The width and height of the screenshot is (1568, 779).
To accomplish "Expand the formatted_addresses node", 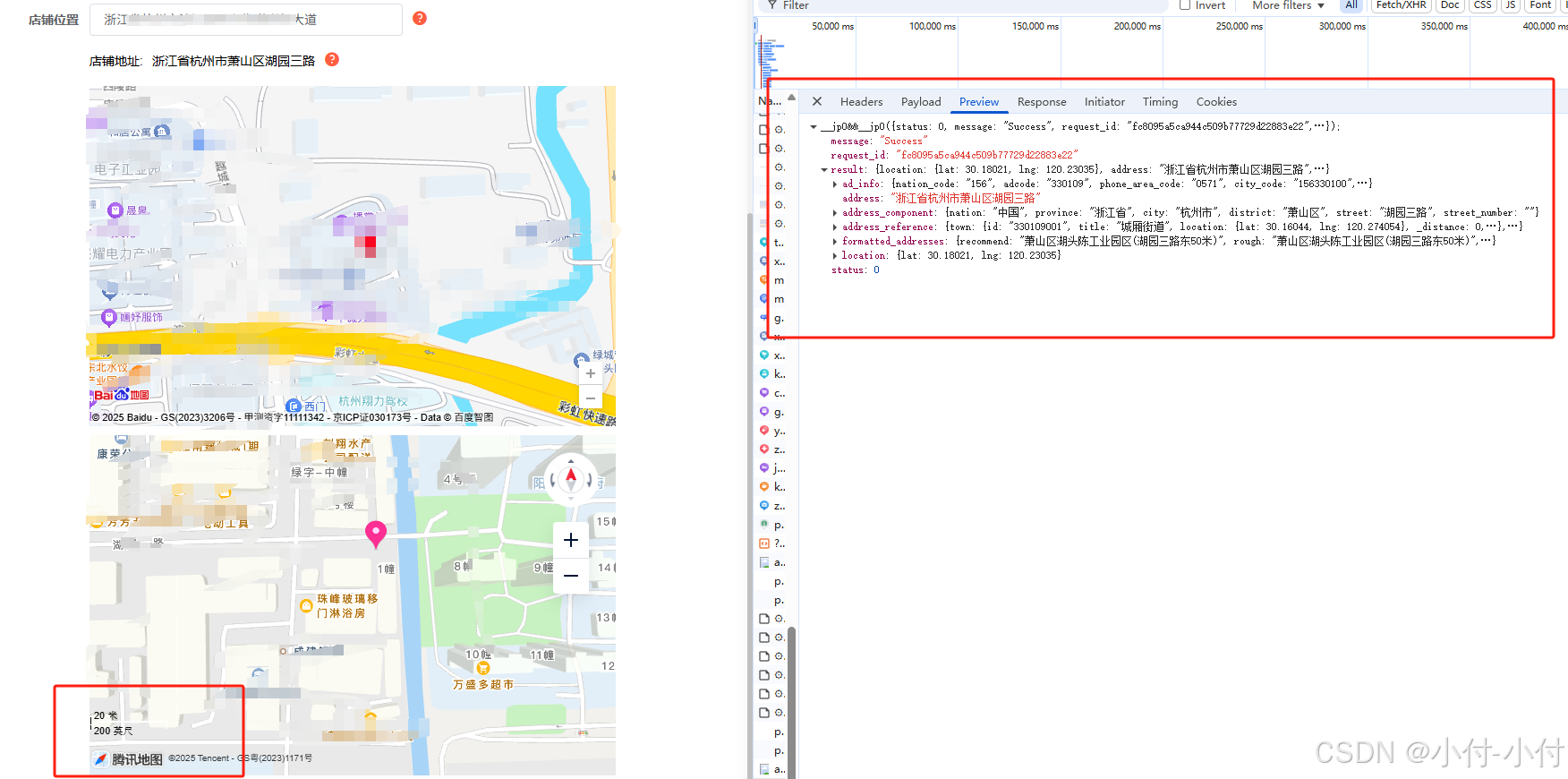I will click(x=835, y=242).
